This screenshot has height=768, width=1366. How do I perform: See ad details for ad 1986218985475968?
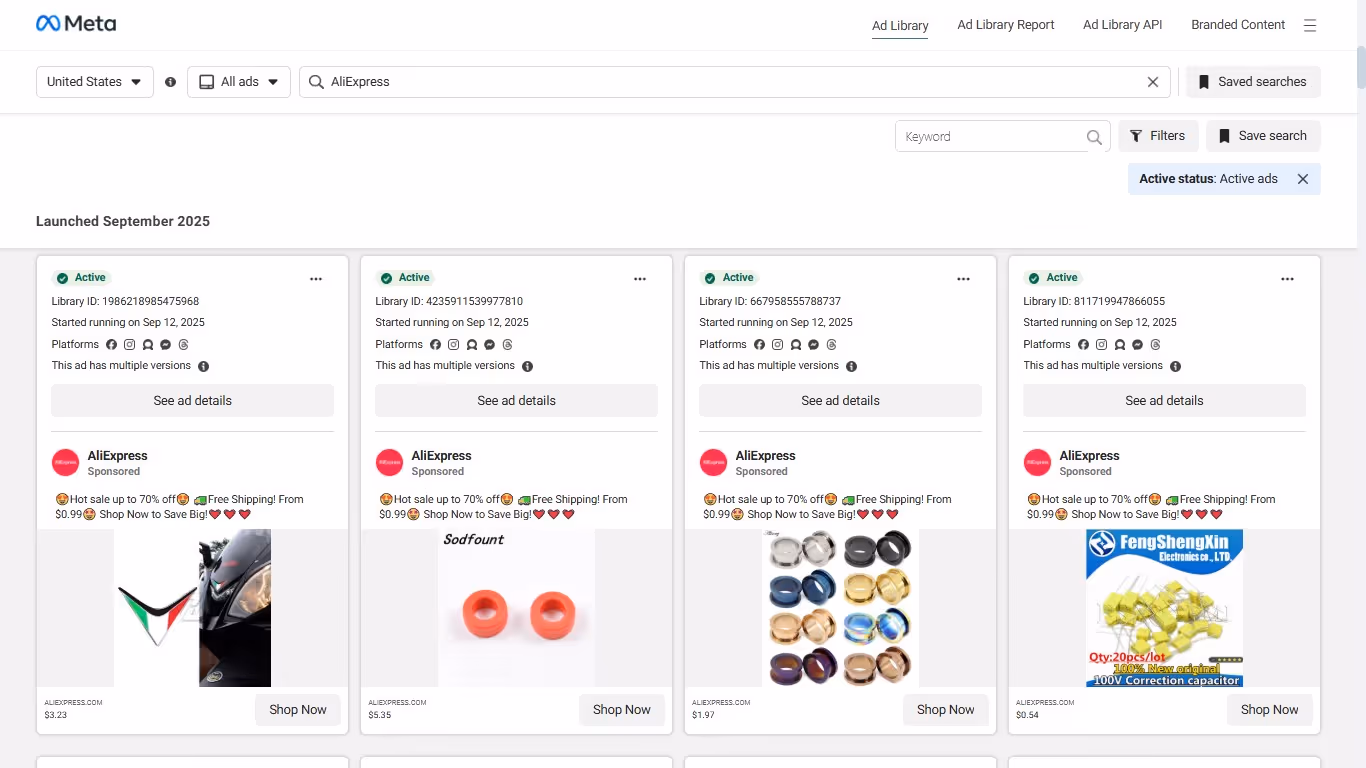193,401
